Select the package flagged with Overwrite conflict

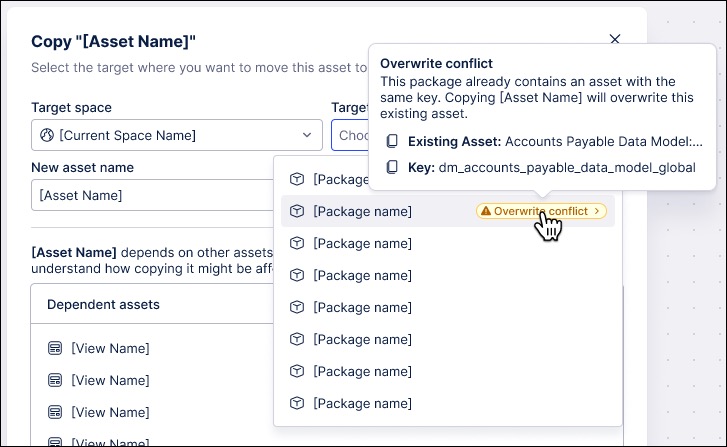click(x=362, y=211)
